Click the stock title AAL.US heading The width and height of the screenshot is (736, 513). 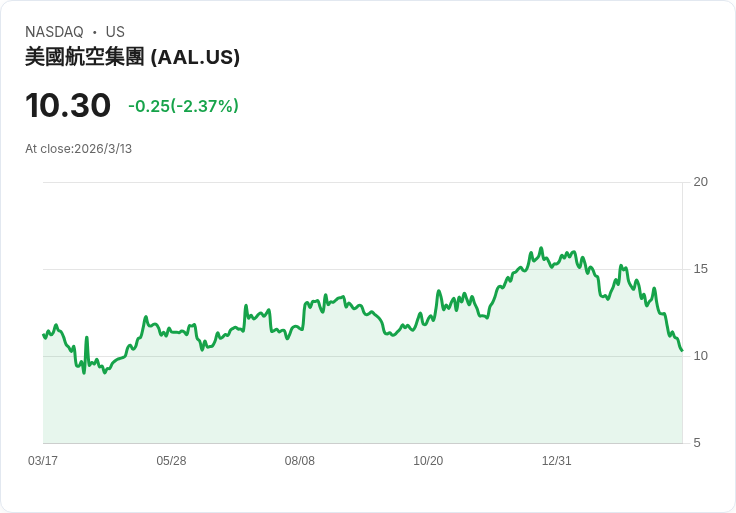pyautogui.click(x=132, y=57)
